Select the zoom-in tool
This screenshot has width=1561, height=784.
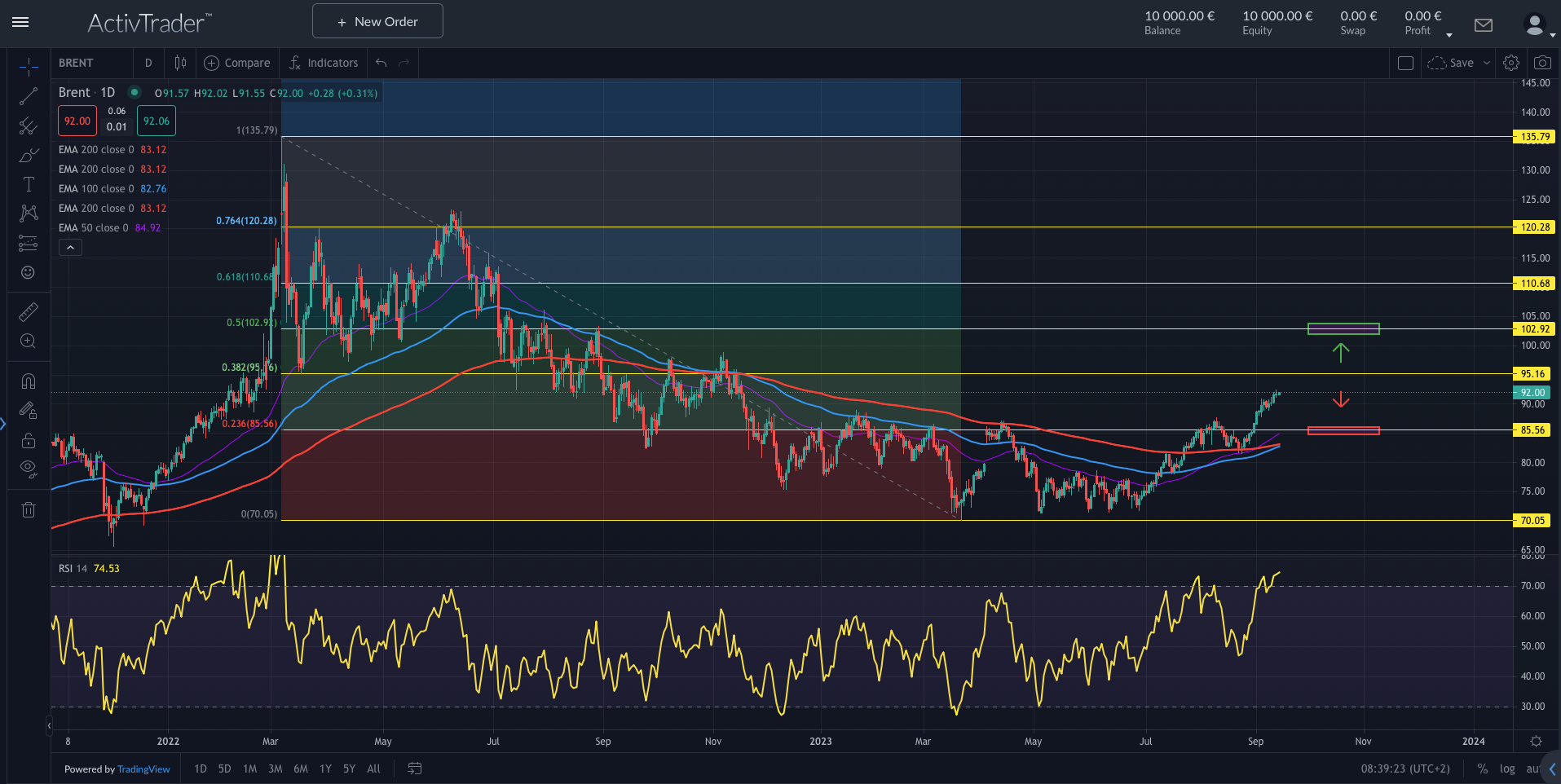click(29, 341)
